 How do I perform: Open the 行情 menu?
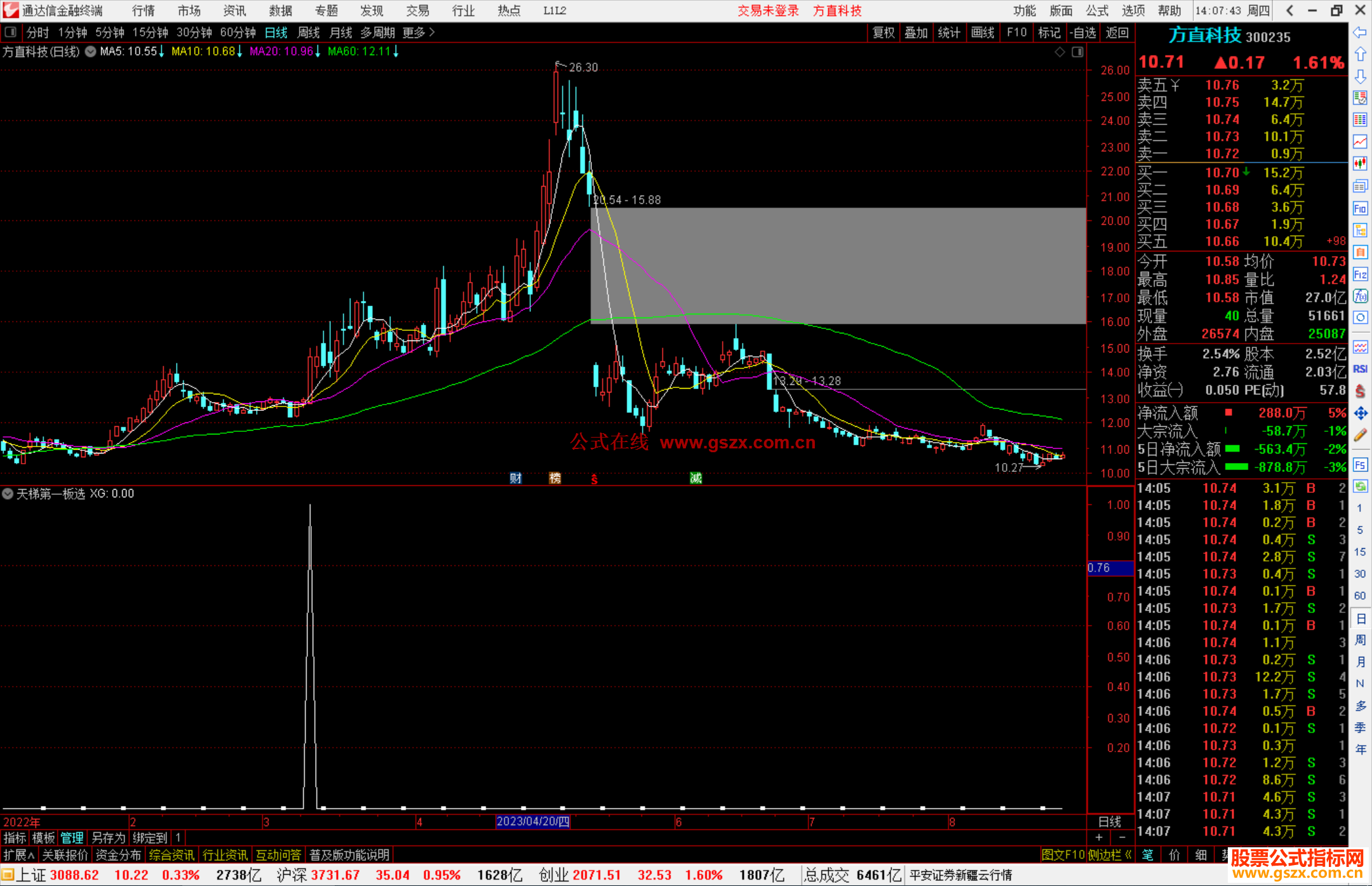[x=144, y=11]
